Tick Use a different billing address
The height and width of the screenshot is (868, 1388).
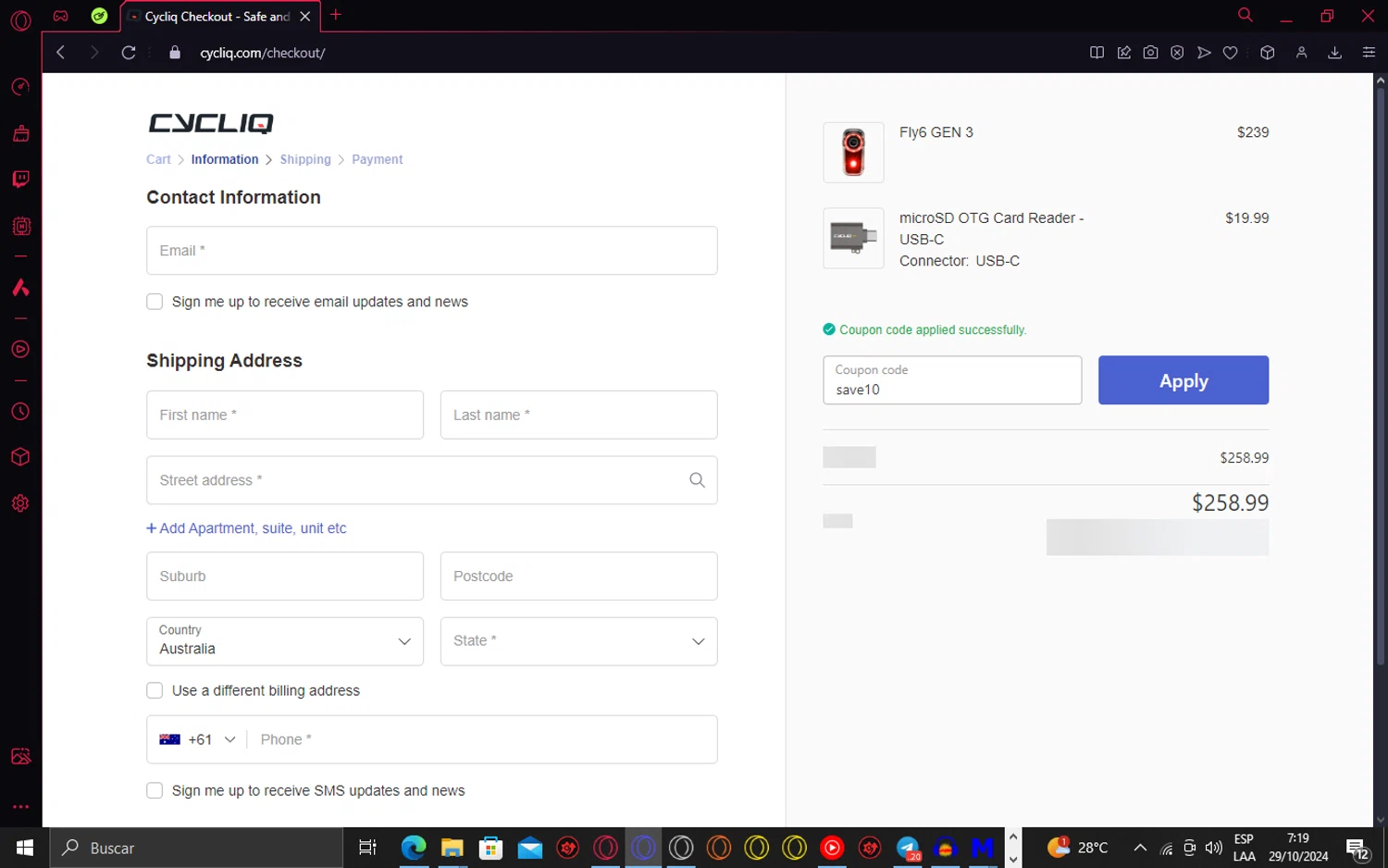click(x=155, y=690)
